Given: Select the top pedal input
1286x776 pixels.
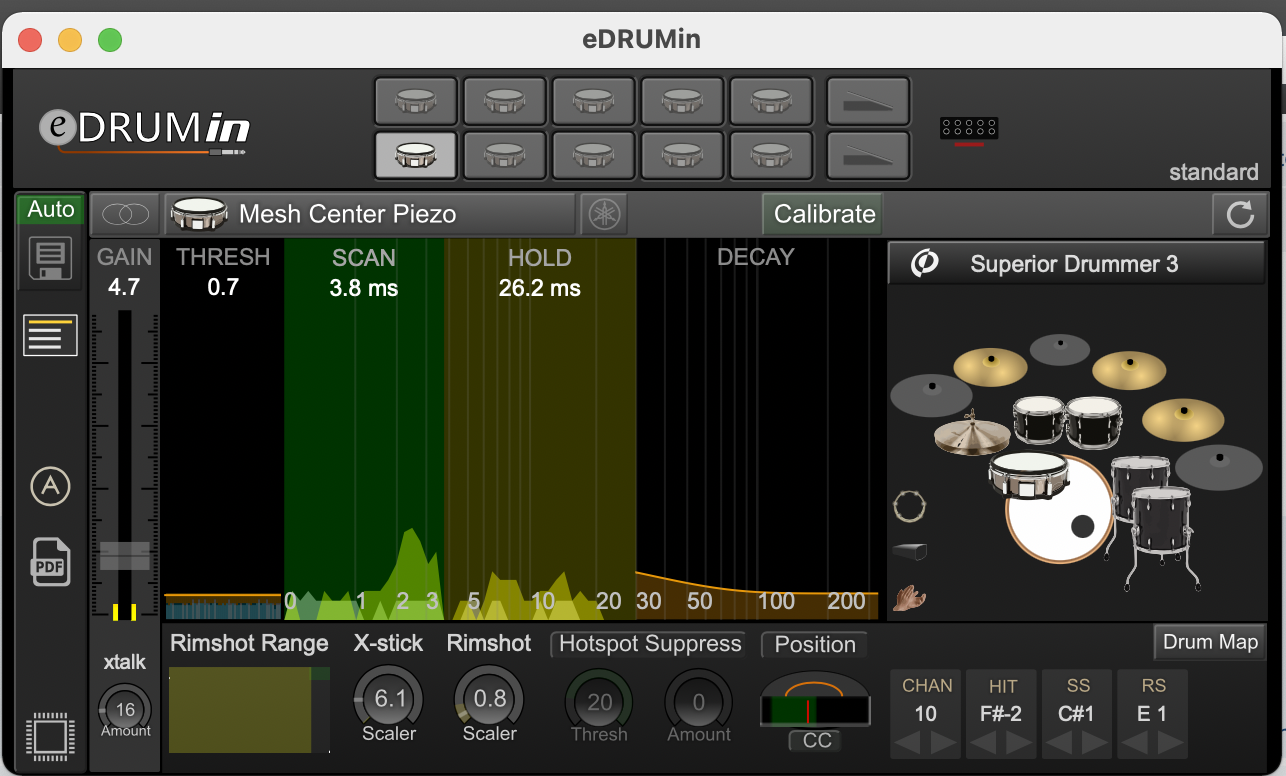Looking at the screenshot, I should (869, 101).
